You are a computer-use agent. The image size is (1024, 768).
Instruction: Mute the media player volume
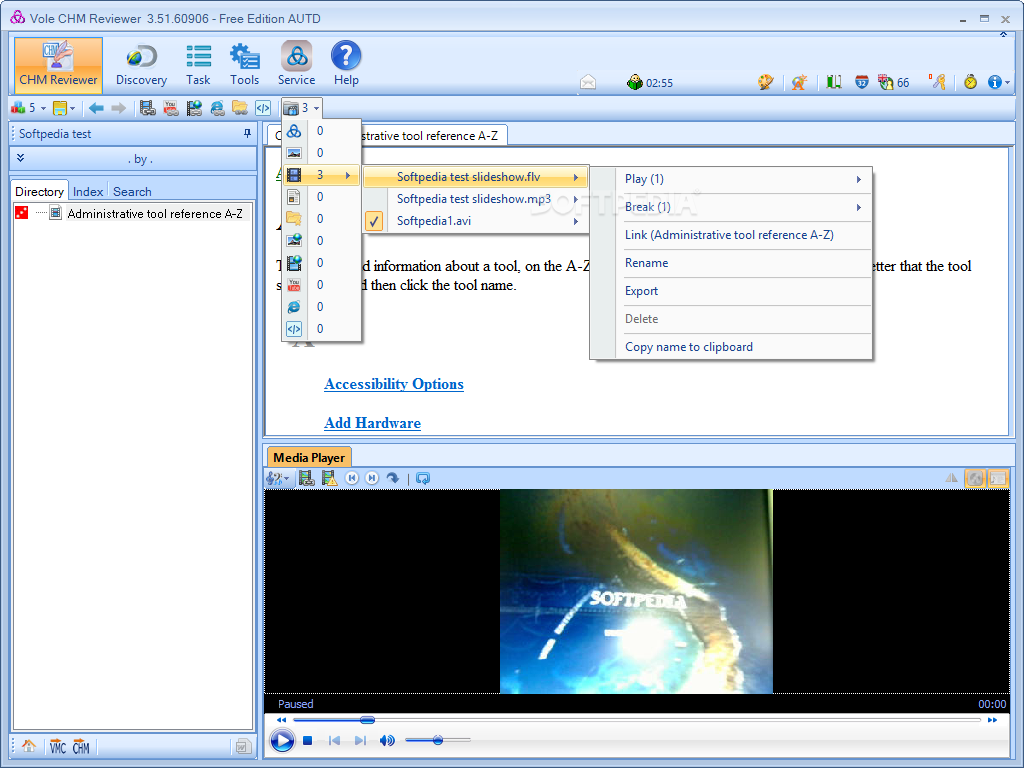(387, 741)
